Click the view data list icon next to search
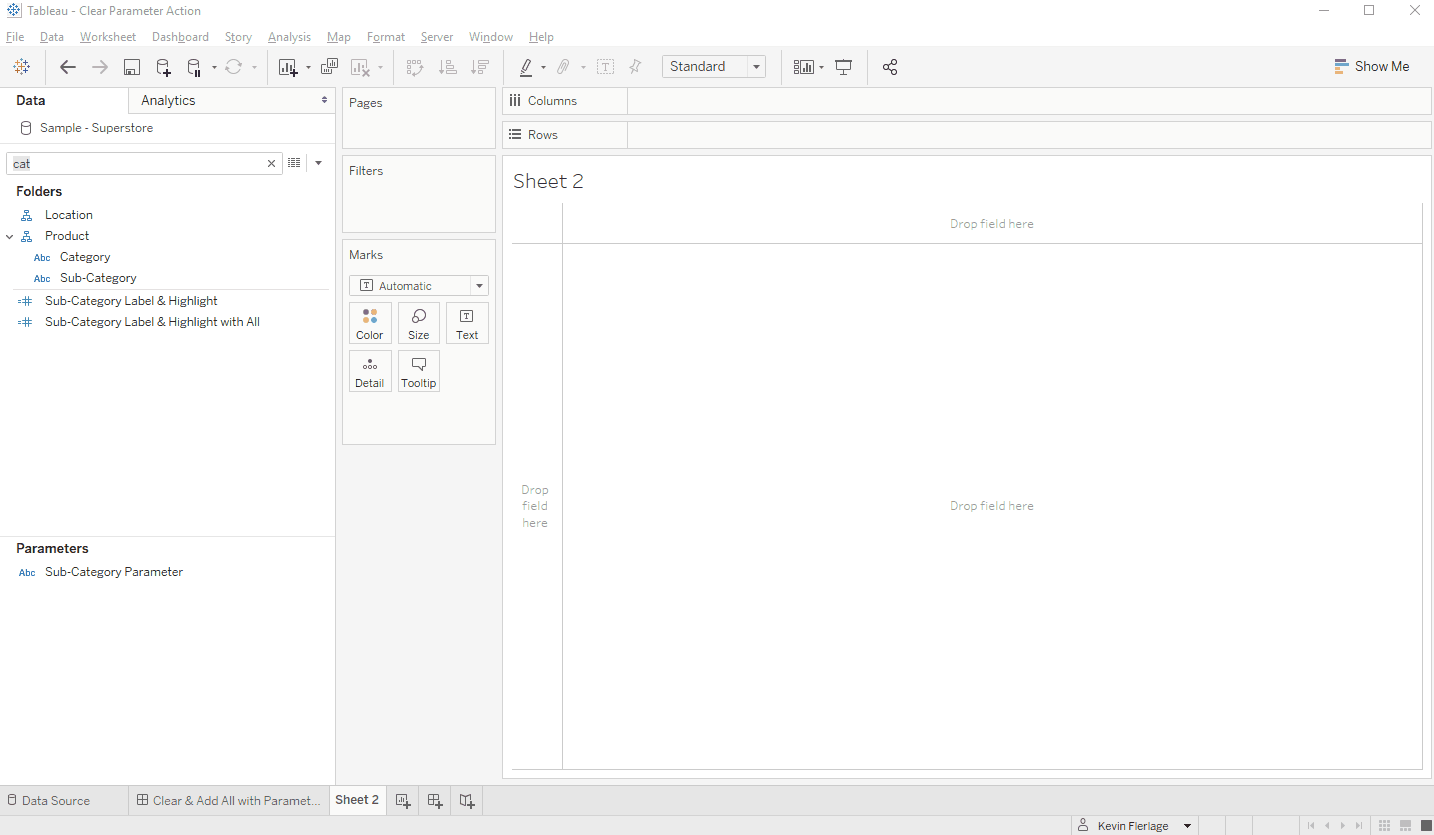This screenshot has height=835, width=1434. (294, 163)
